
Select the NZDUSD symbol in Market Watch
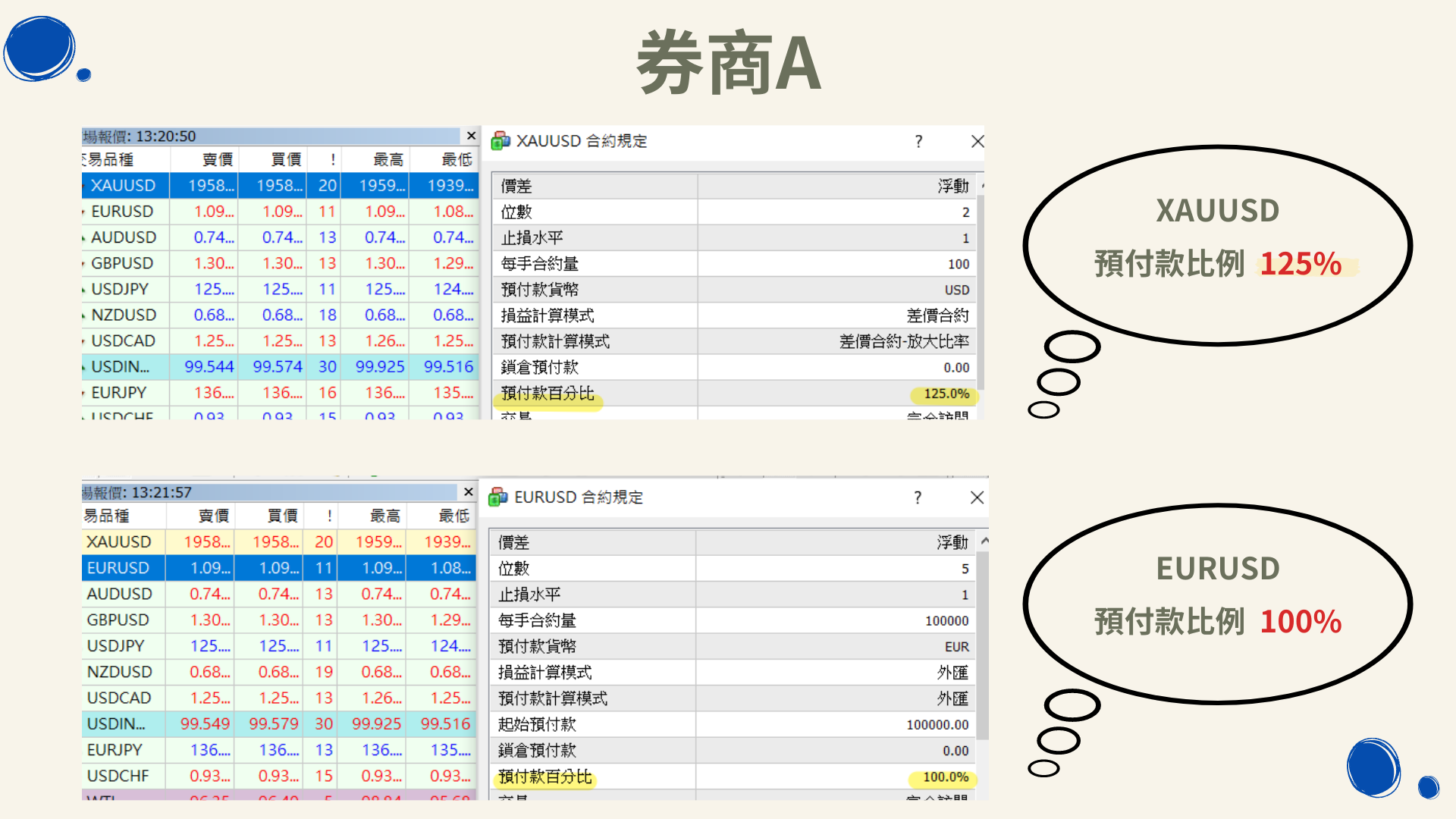(123, 315)
